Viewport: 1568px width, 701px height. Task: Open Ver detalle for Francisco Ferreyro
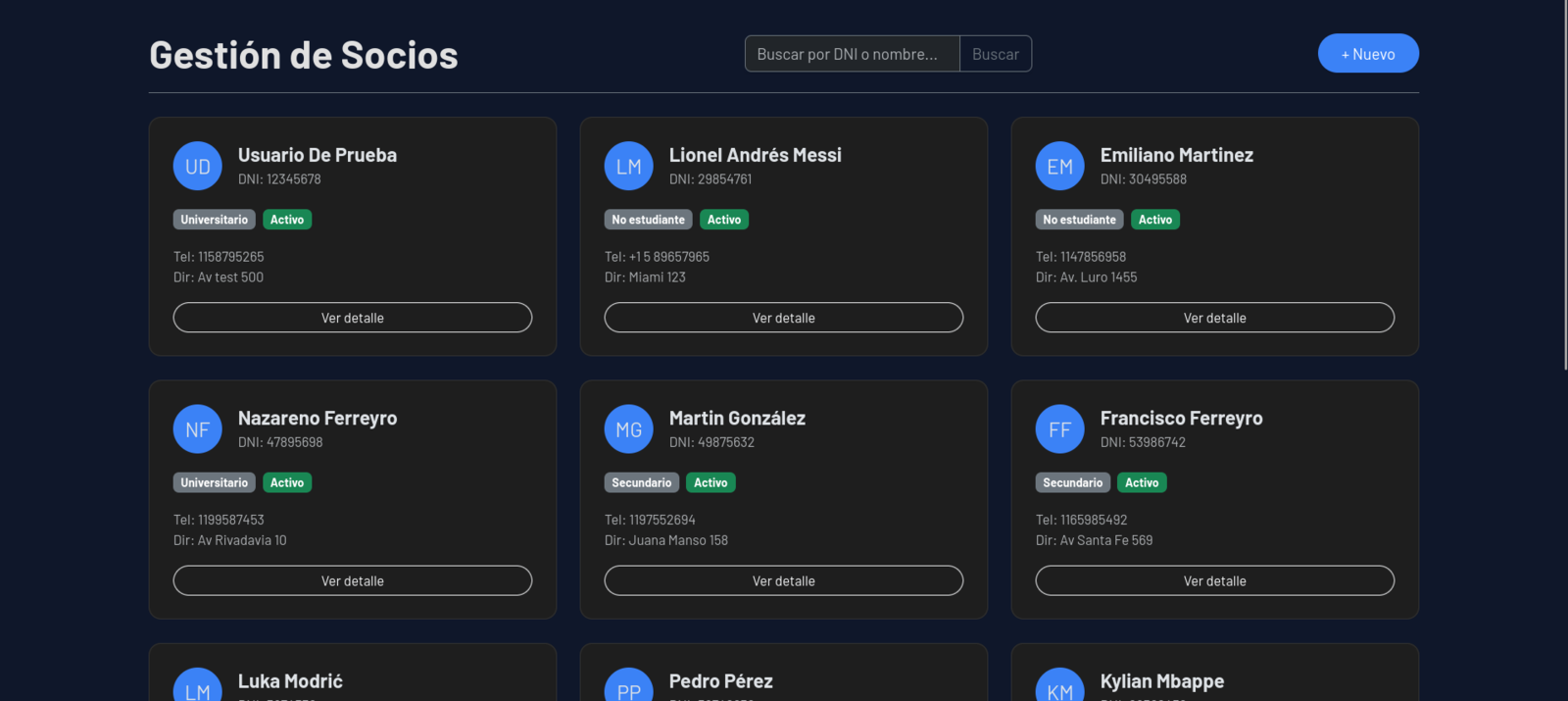(x=1215, y=580)
